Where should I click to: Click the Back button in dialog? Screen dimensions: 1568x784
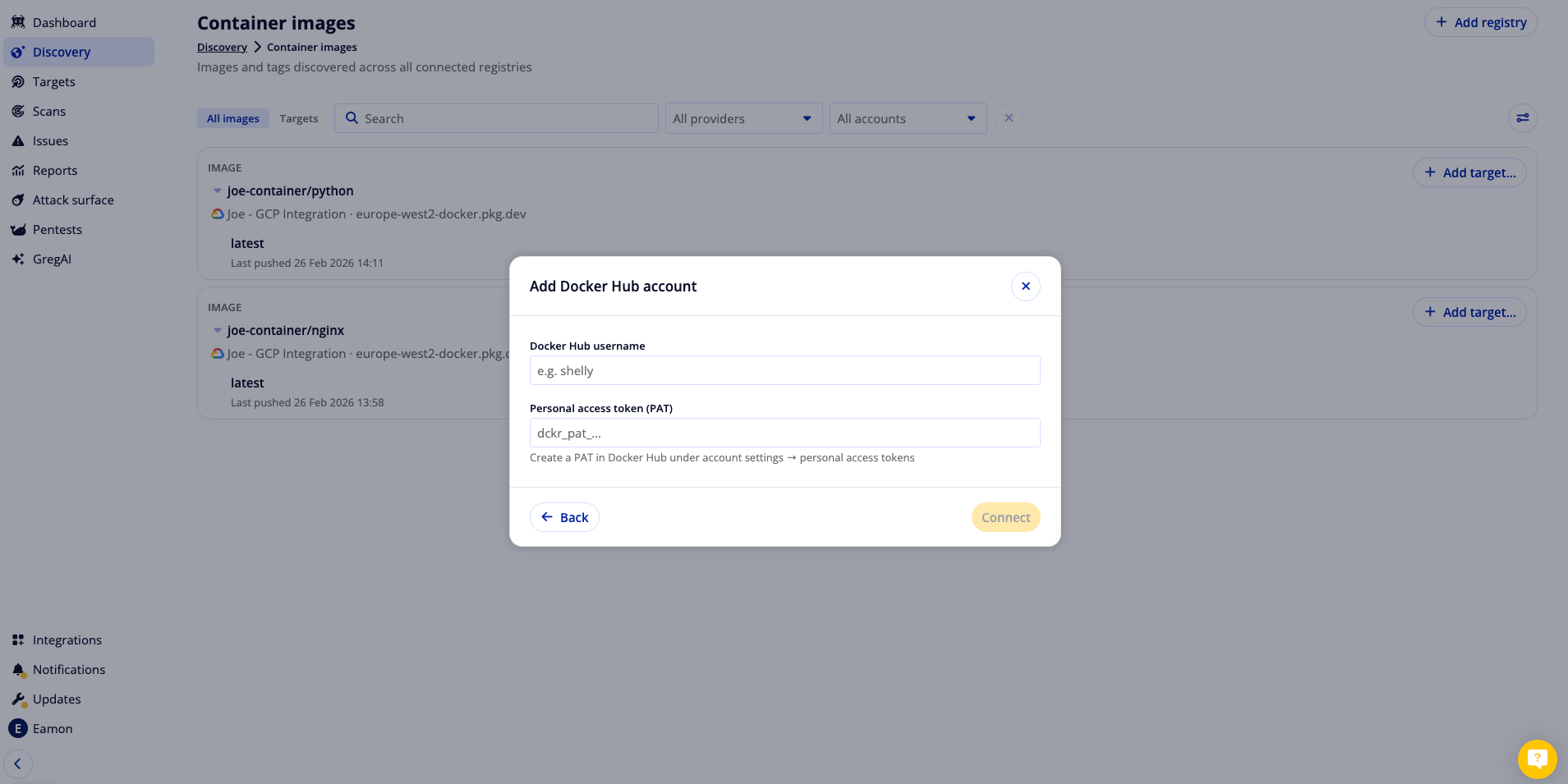coord(564,517)
